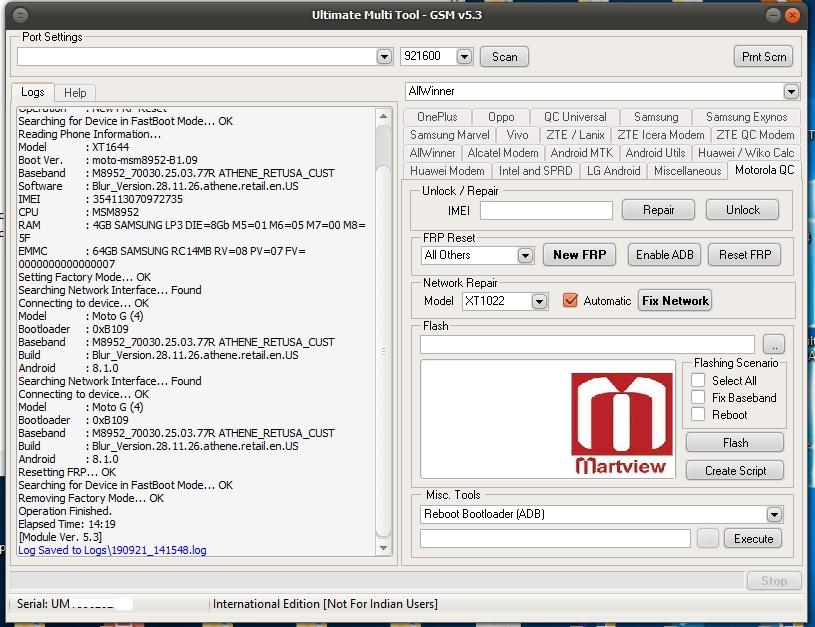Open the Samsung Exynos tab
The width and height of the screenshot is (815, 627).
(746, 117)
